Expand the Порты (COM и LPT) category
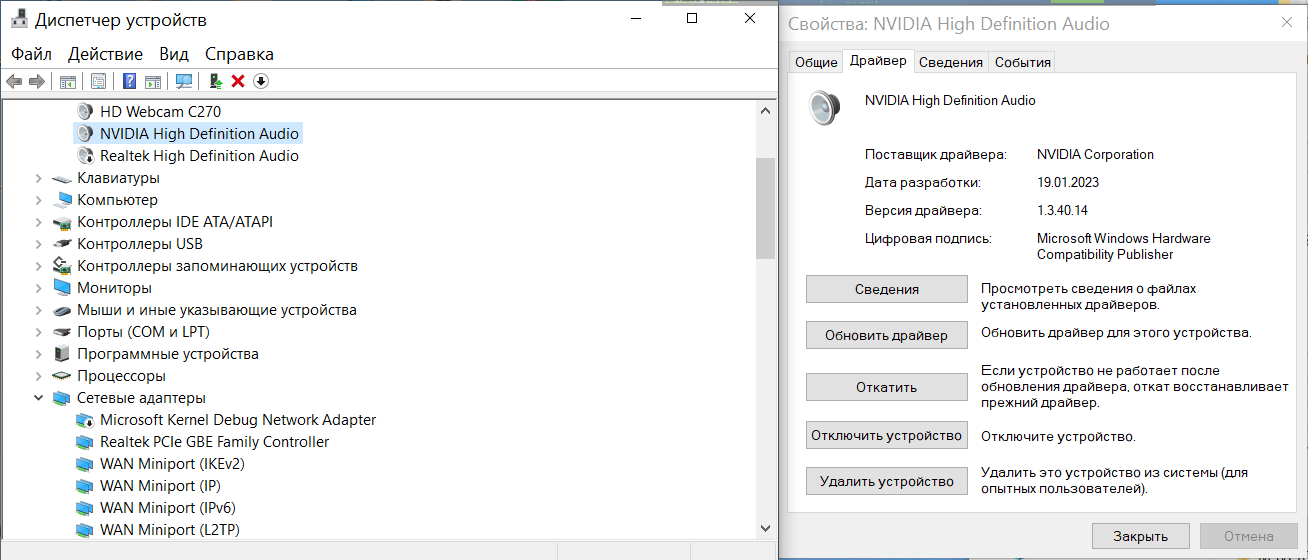Image resolution: width=1308 pixels, height=560 pixels. click(39, 332)
